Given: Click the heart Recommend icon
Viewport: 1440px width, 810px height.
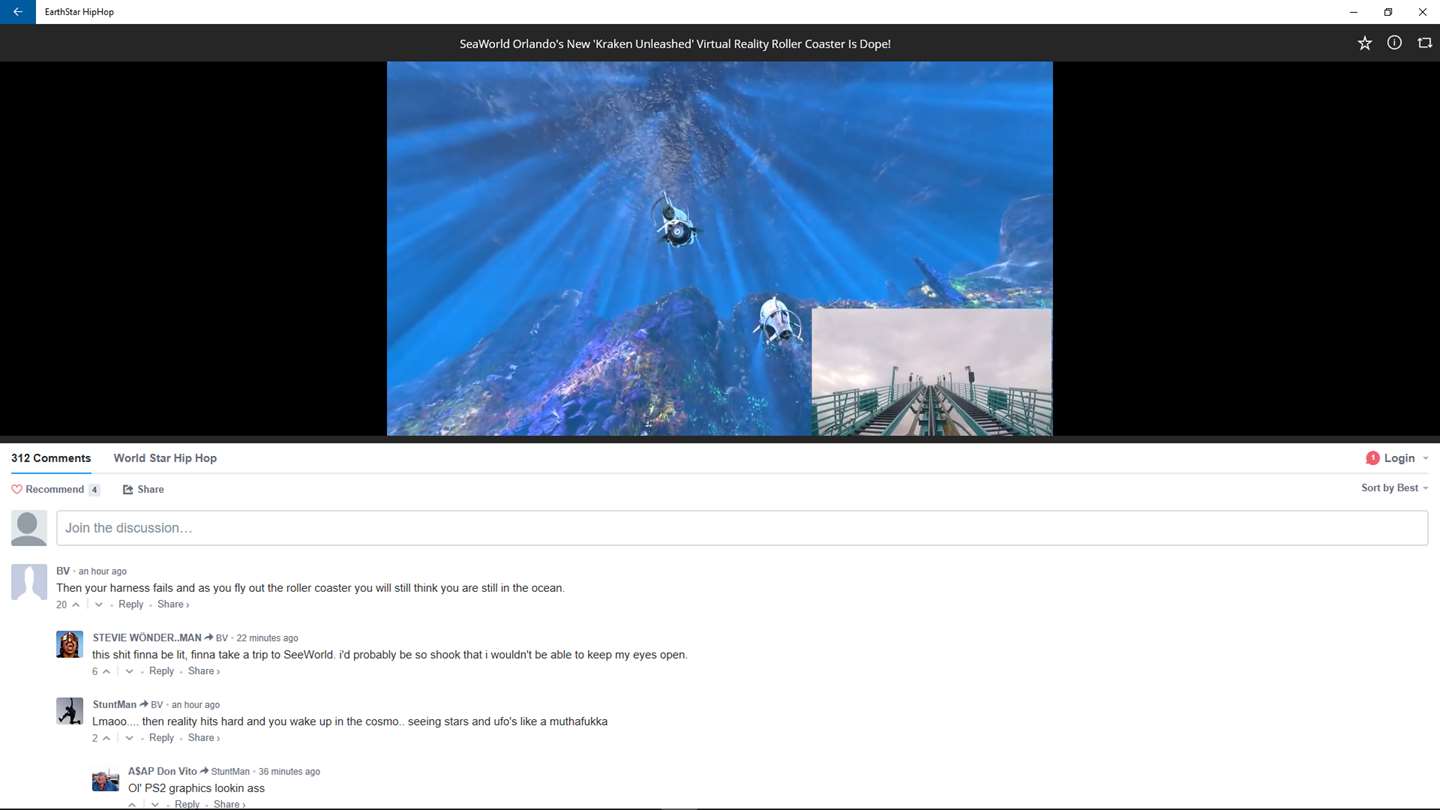Looking at the screenshot, I should click(x=16, y=489).
